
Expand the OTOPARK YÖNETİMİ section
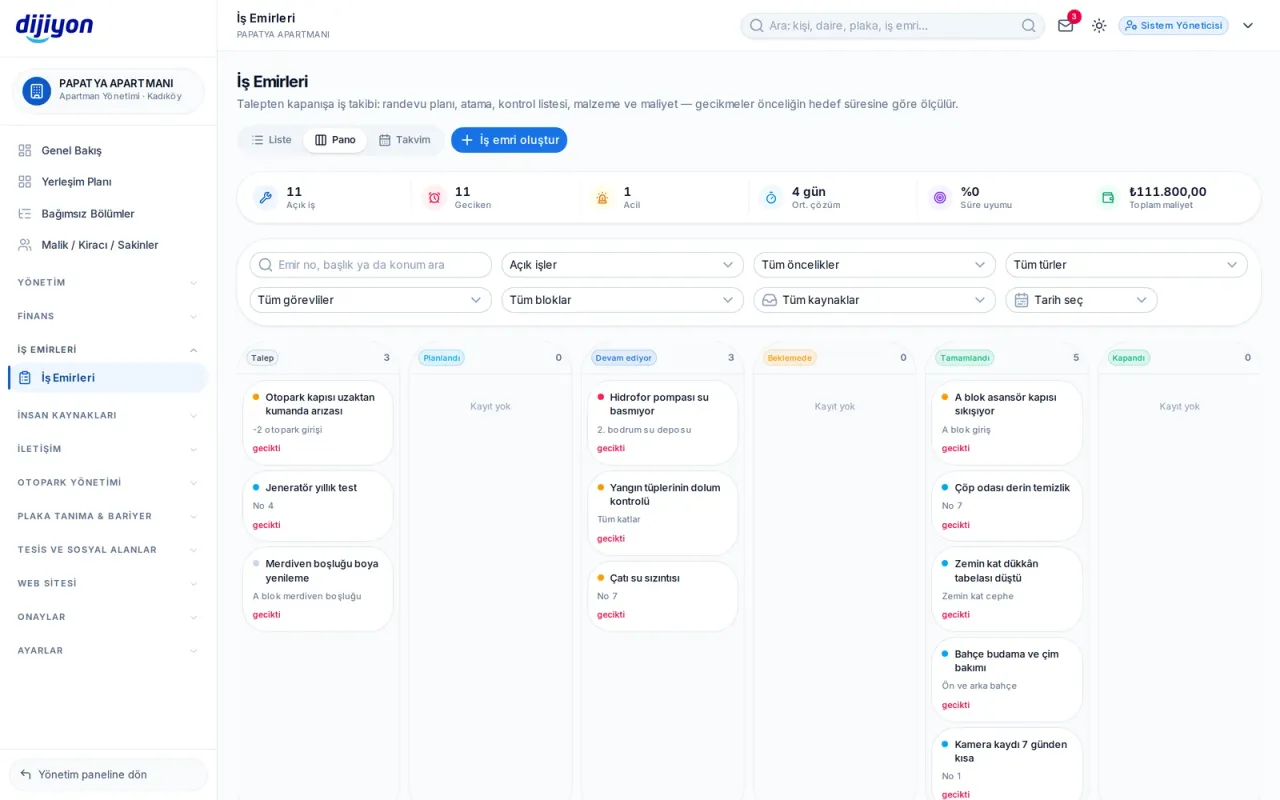[108, 482]
